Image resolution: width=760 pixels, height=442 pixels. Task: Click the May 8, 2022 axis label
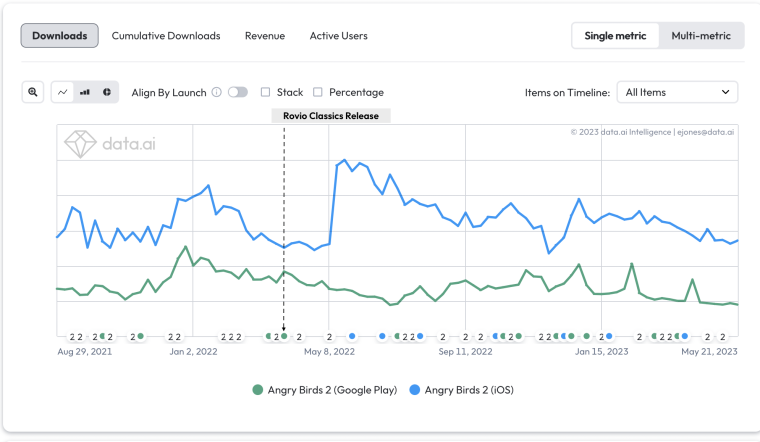click(x=329, y=351)
